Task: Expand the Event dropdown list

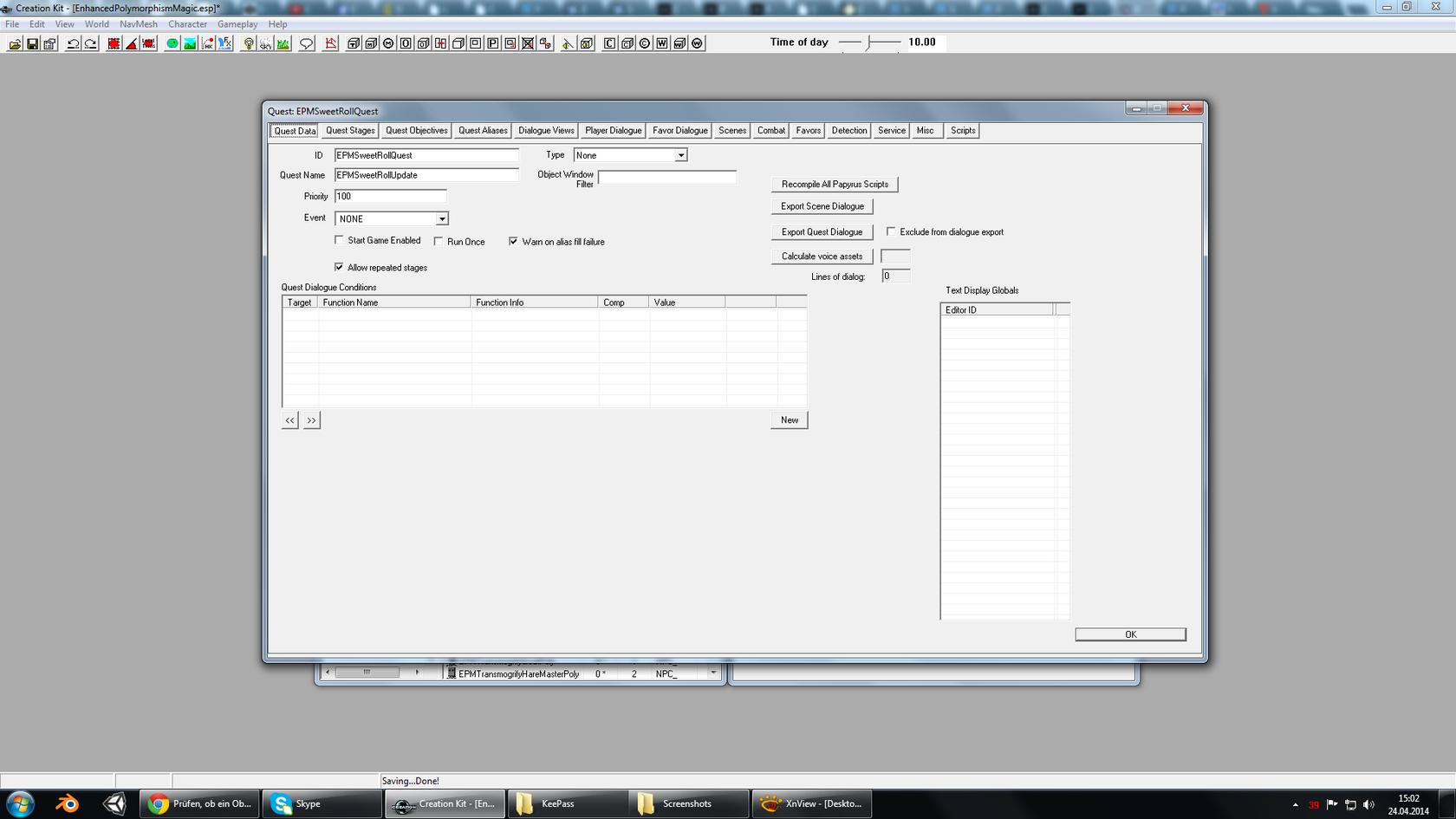Action: coord(441,219)
